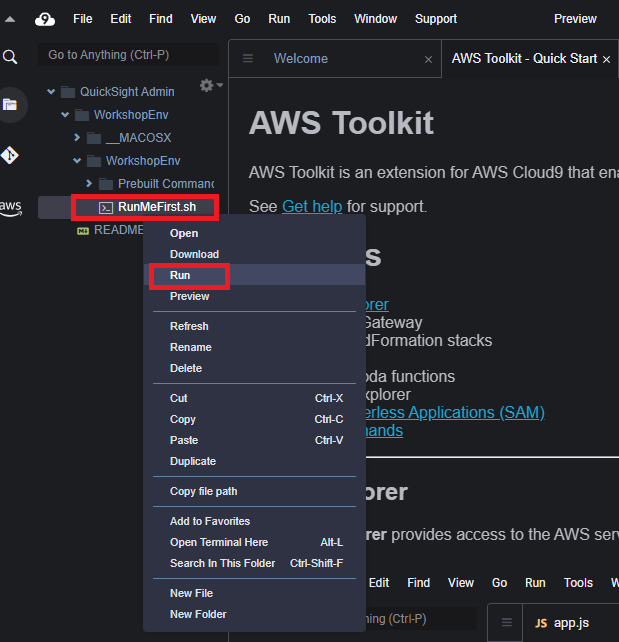Click the __MACOSX folder icon
This screenshot has height=642, width=619.
[94, 138]
